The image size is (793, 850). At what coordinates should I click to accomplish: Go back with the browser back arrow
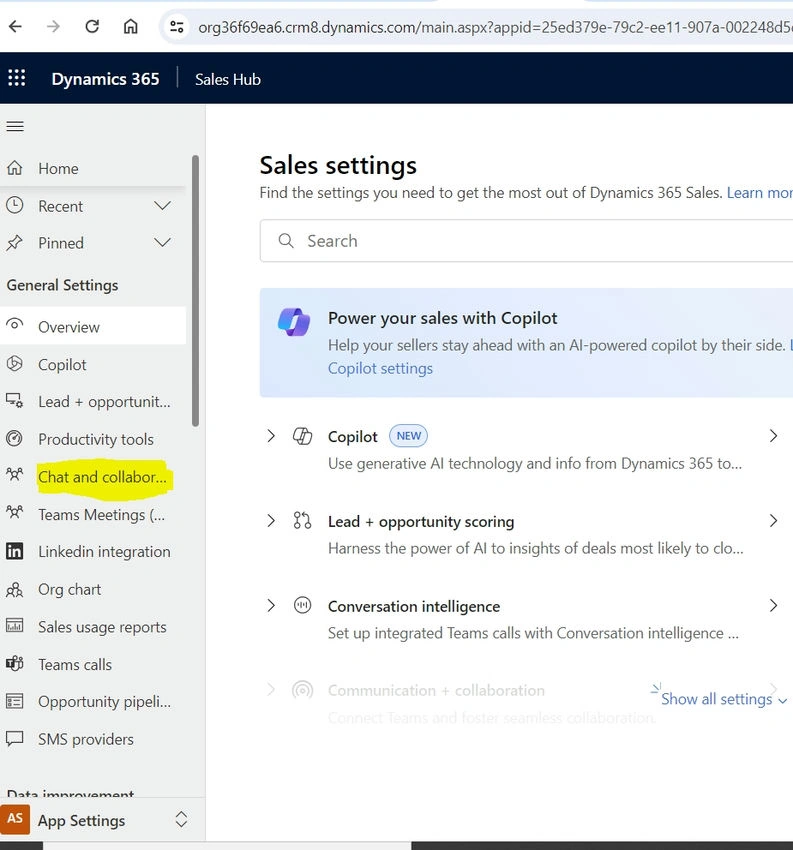(16, 26)
